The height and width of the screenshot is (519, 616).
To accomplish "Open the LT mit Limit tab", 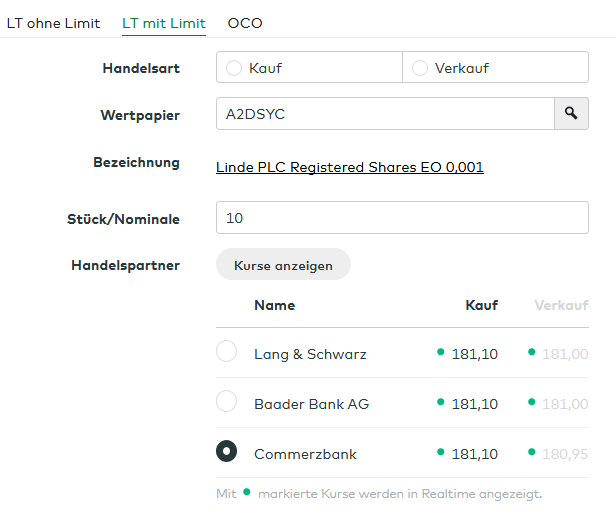I will tap(164, 22).
